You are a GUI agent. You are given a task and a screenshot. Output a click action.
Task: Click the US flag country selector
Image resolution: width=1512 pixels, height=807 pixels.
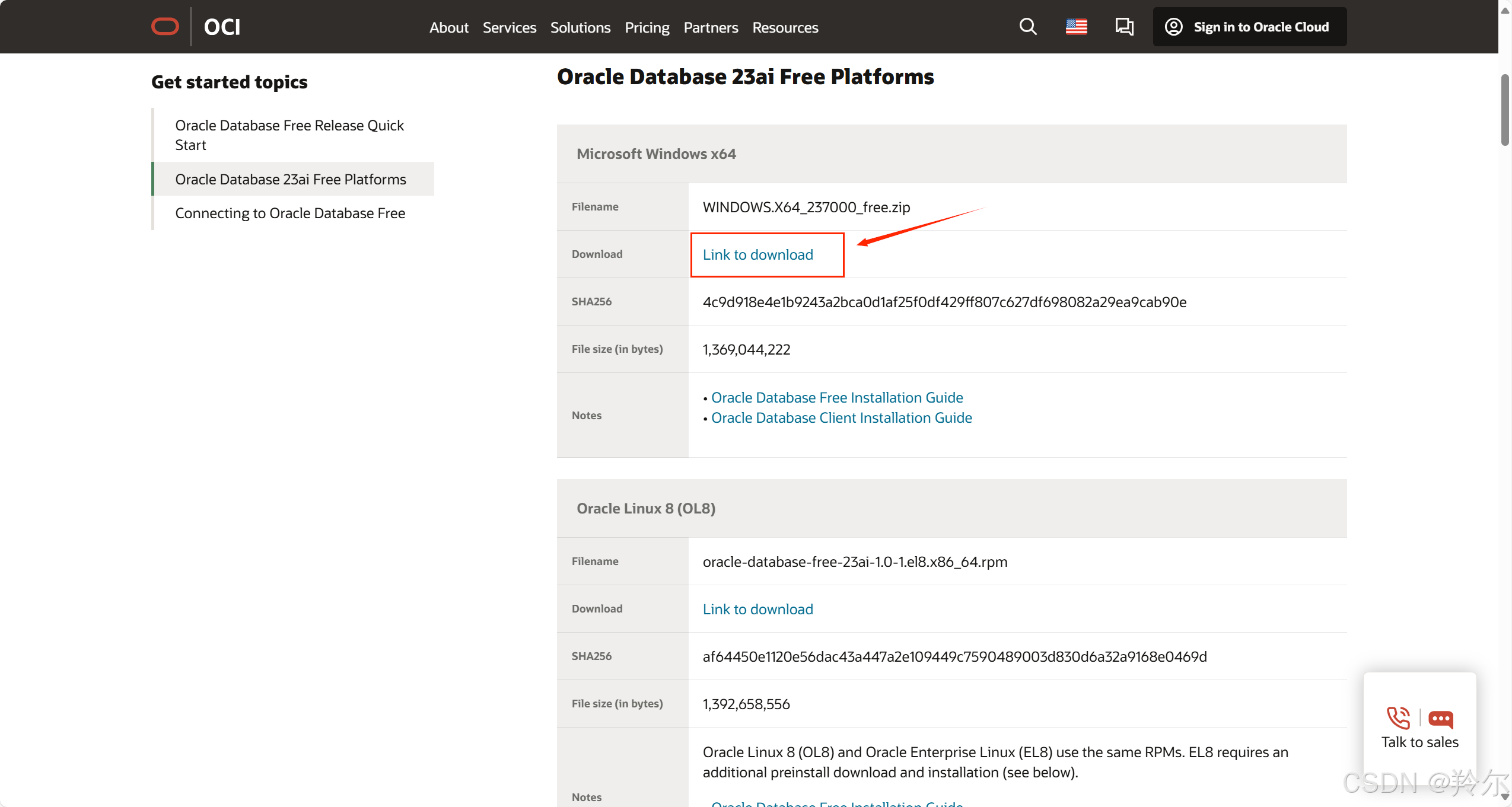1076,27
